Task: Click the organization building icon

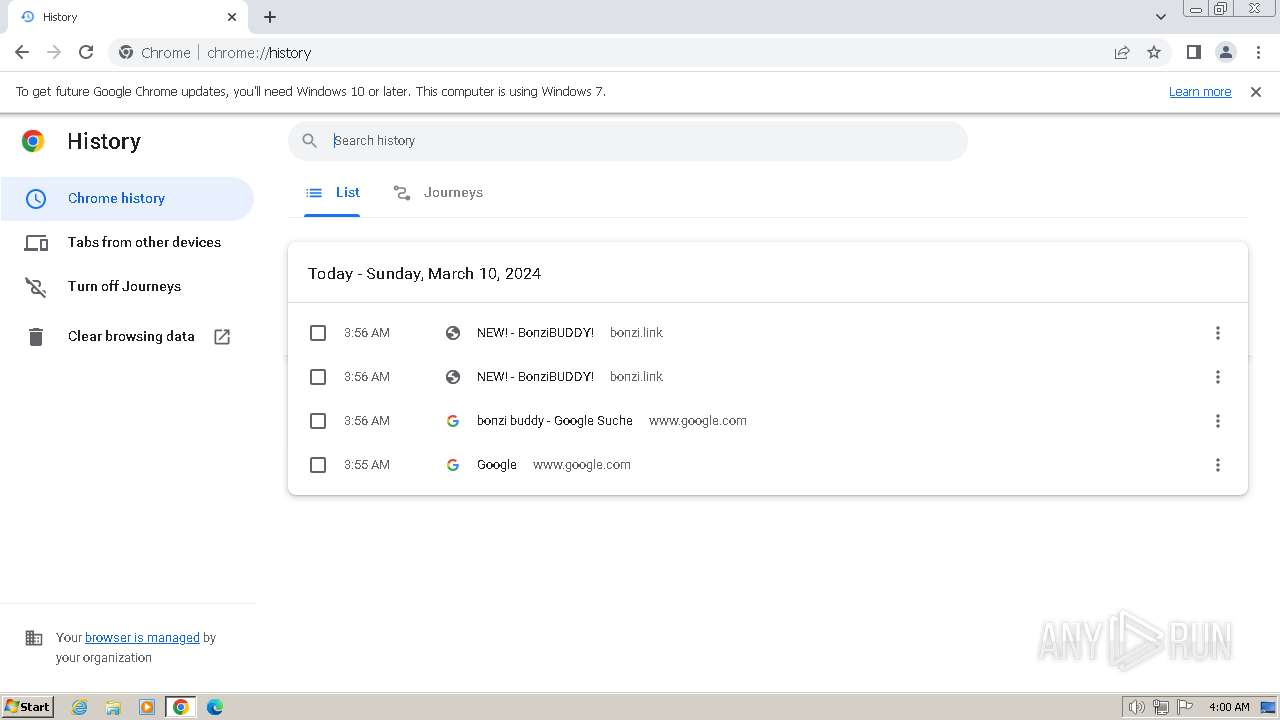Action: click(34, 638)
